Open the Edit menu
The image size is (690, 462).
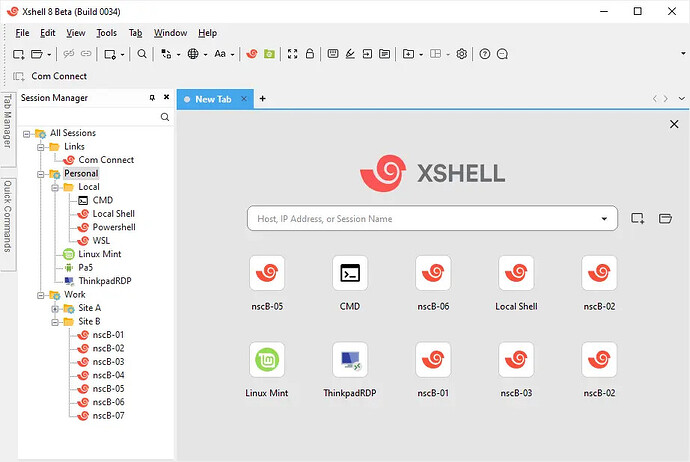click(48, 33)
